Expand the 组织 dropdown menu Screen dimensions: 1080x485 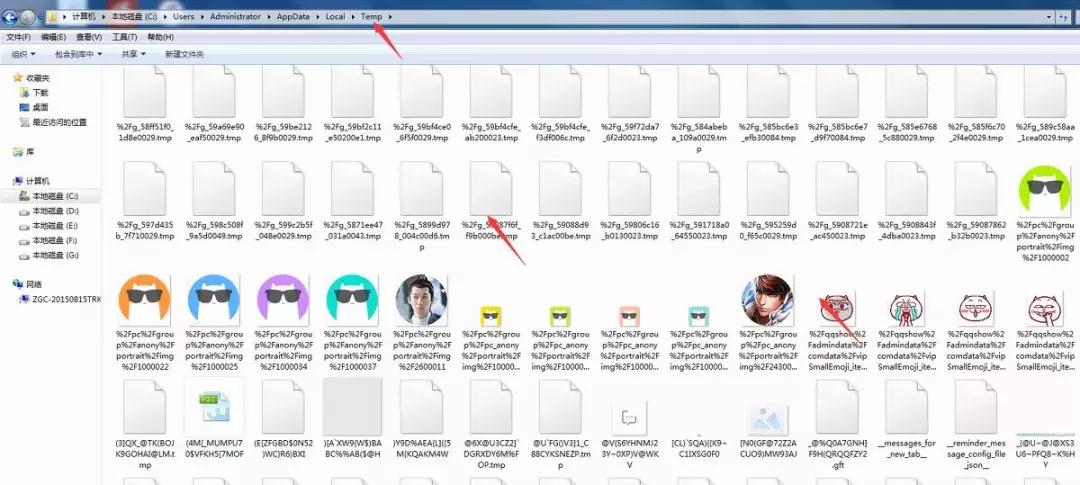pos(21,54)
